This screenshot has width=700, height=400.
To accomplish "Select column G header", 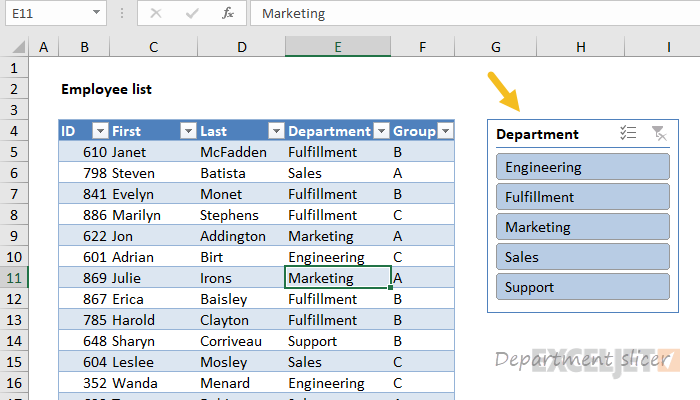I will click(x=496, y=47).
